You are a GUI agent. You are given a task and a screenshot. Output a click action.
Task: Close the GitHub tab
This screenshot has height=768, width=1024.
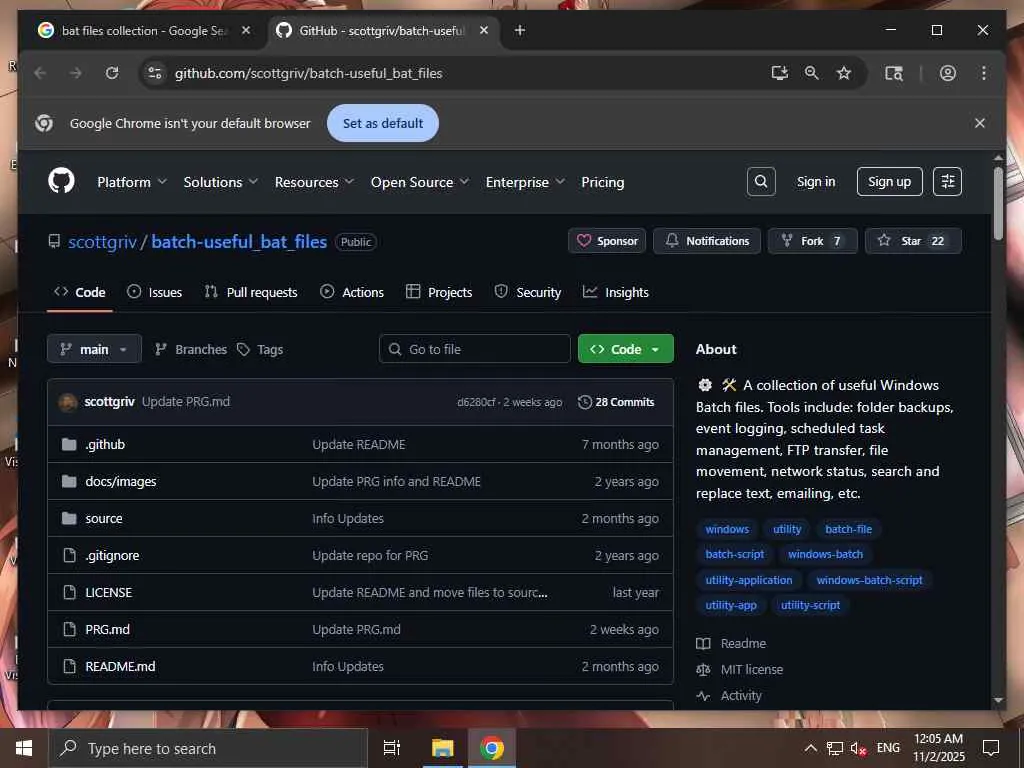pos(484,30)
